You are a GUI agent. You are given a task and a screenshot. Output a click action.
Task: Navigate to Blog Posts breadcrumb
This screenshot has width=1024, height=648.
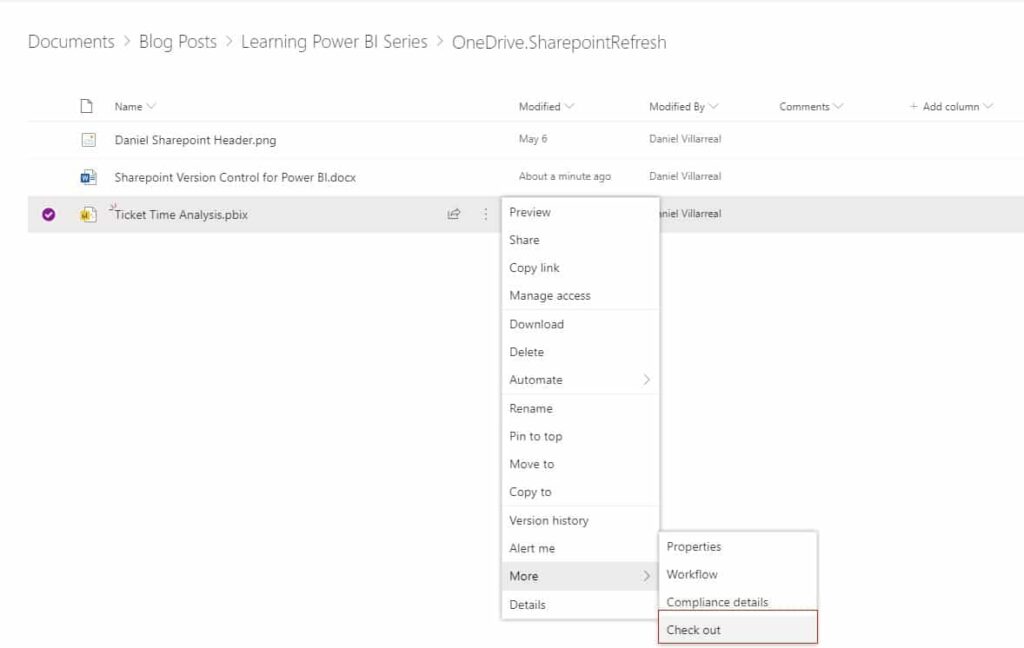click(178, 41)
